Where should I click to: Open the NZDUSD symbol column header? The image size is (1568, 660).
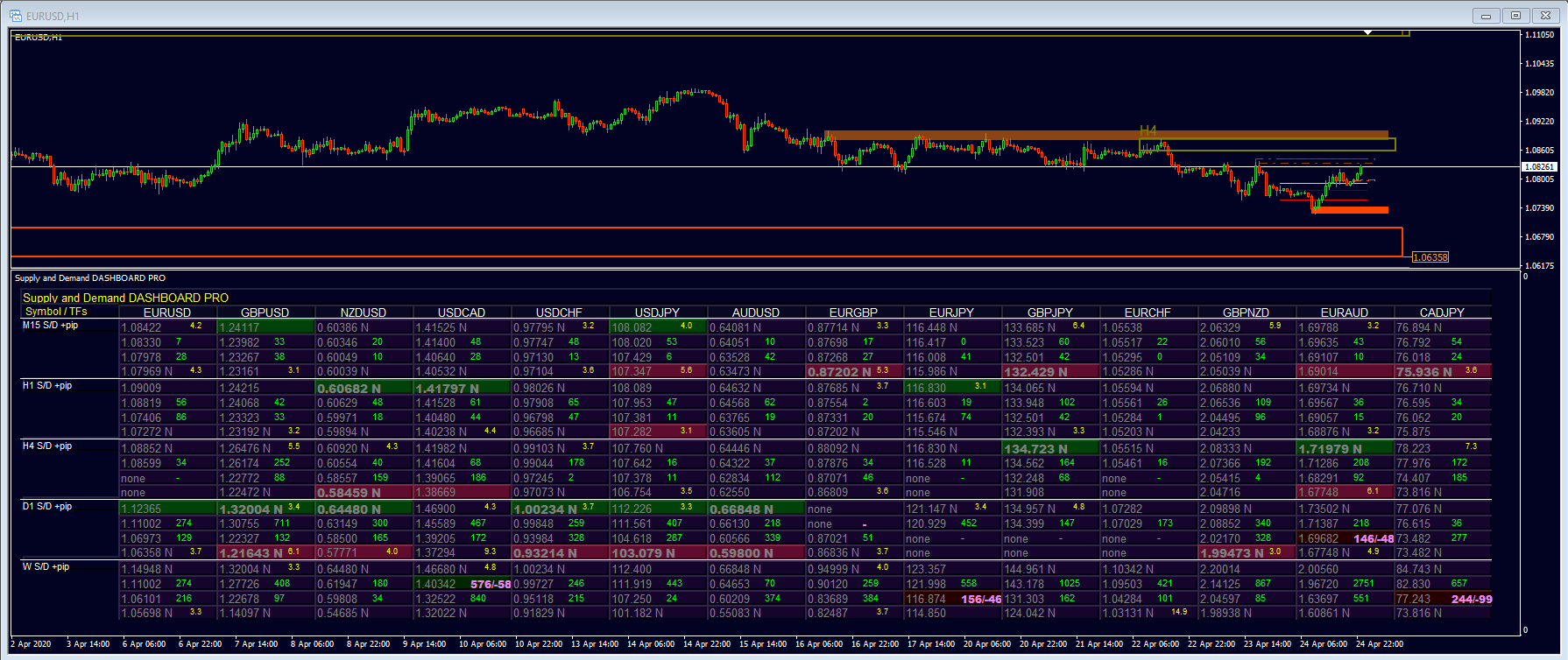tap(364, 312)
